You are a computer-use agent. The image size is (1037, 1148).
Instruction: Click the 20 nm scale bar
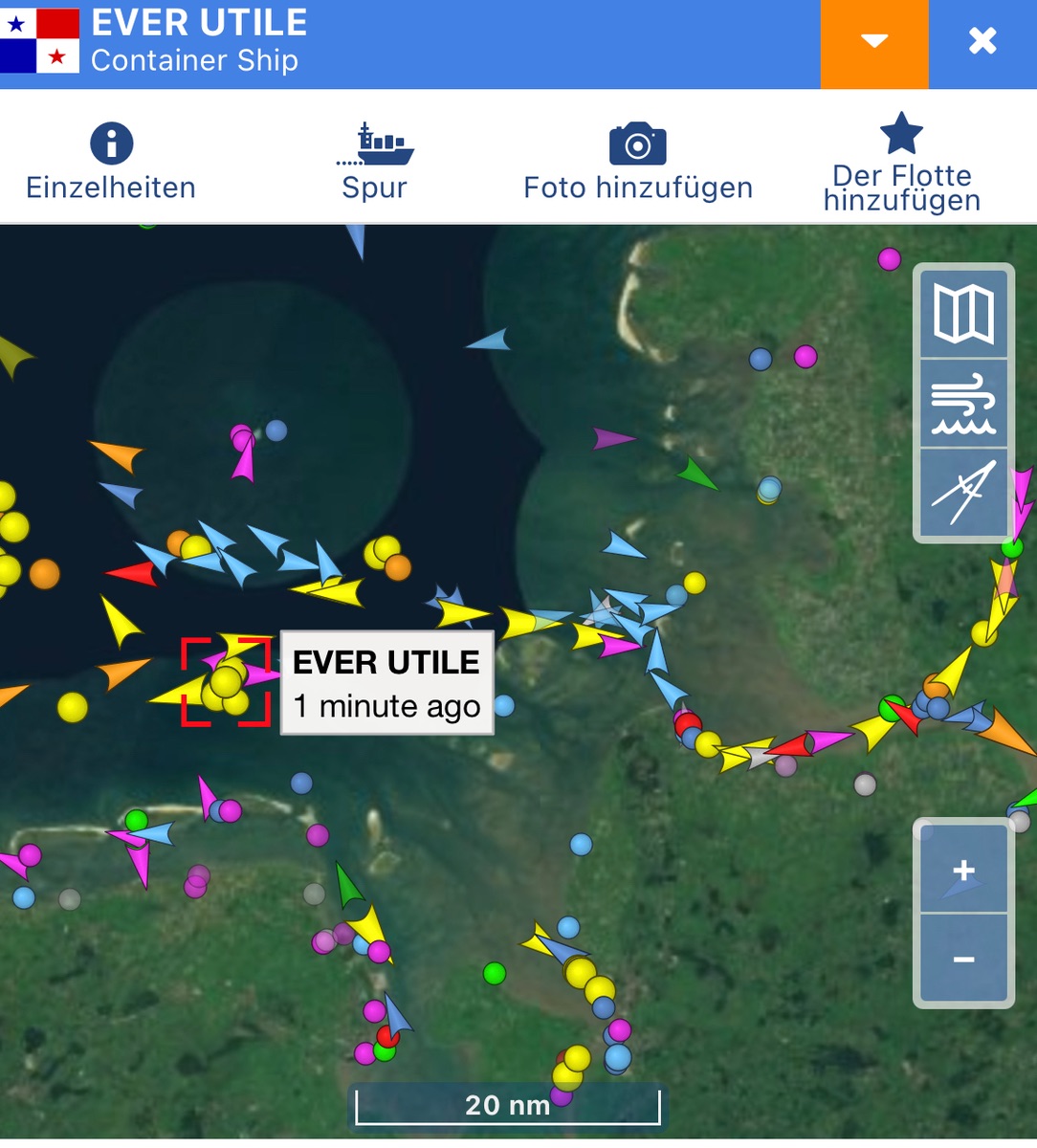[507, 1106]
